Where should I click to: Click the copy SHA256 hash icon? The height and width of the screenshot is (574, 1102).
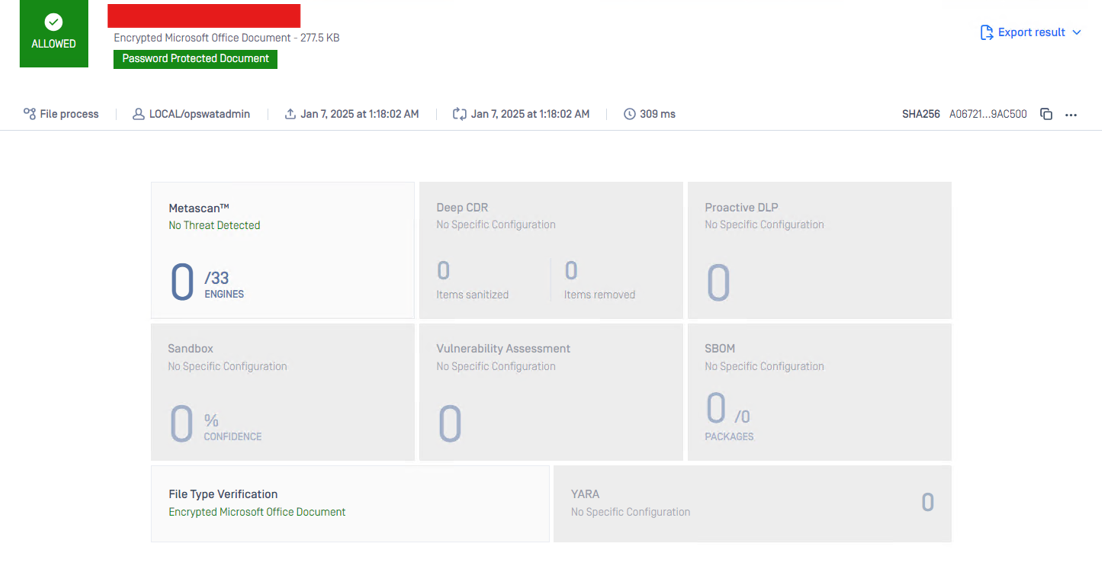point(1046,114)
